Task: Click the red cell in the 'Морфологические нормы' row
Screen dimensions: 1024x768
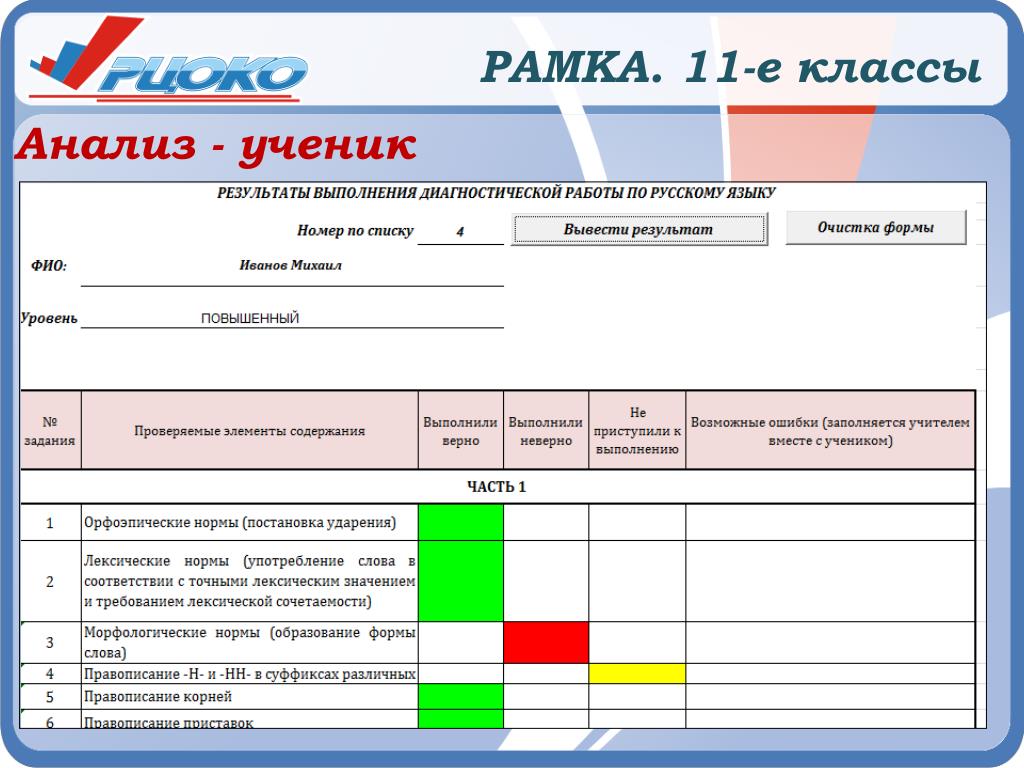Action: click(546, 643)
